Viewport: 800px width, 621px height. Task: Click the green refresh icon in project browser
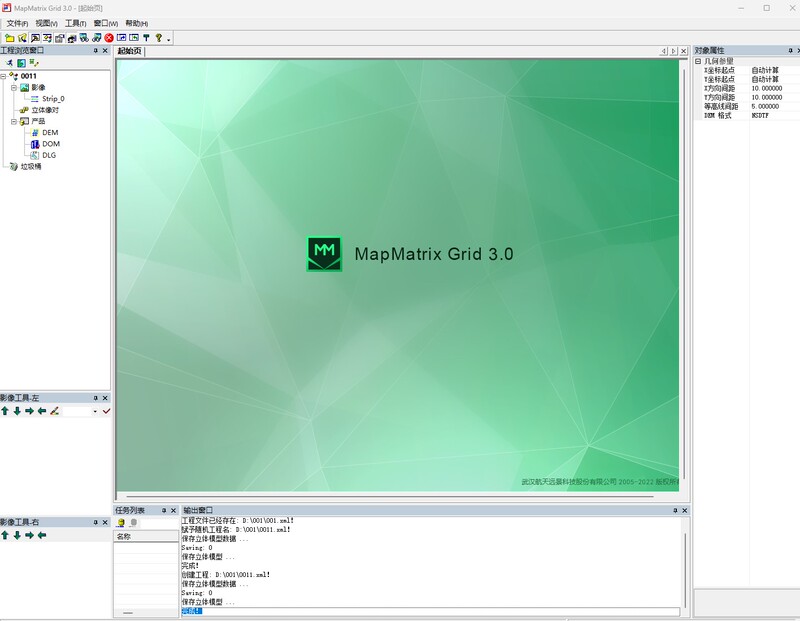point(21,63)
